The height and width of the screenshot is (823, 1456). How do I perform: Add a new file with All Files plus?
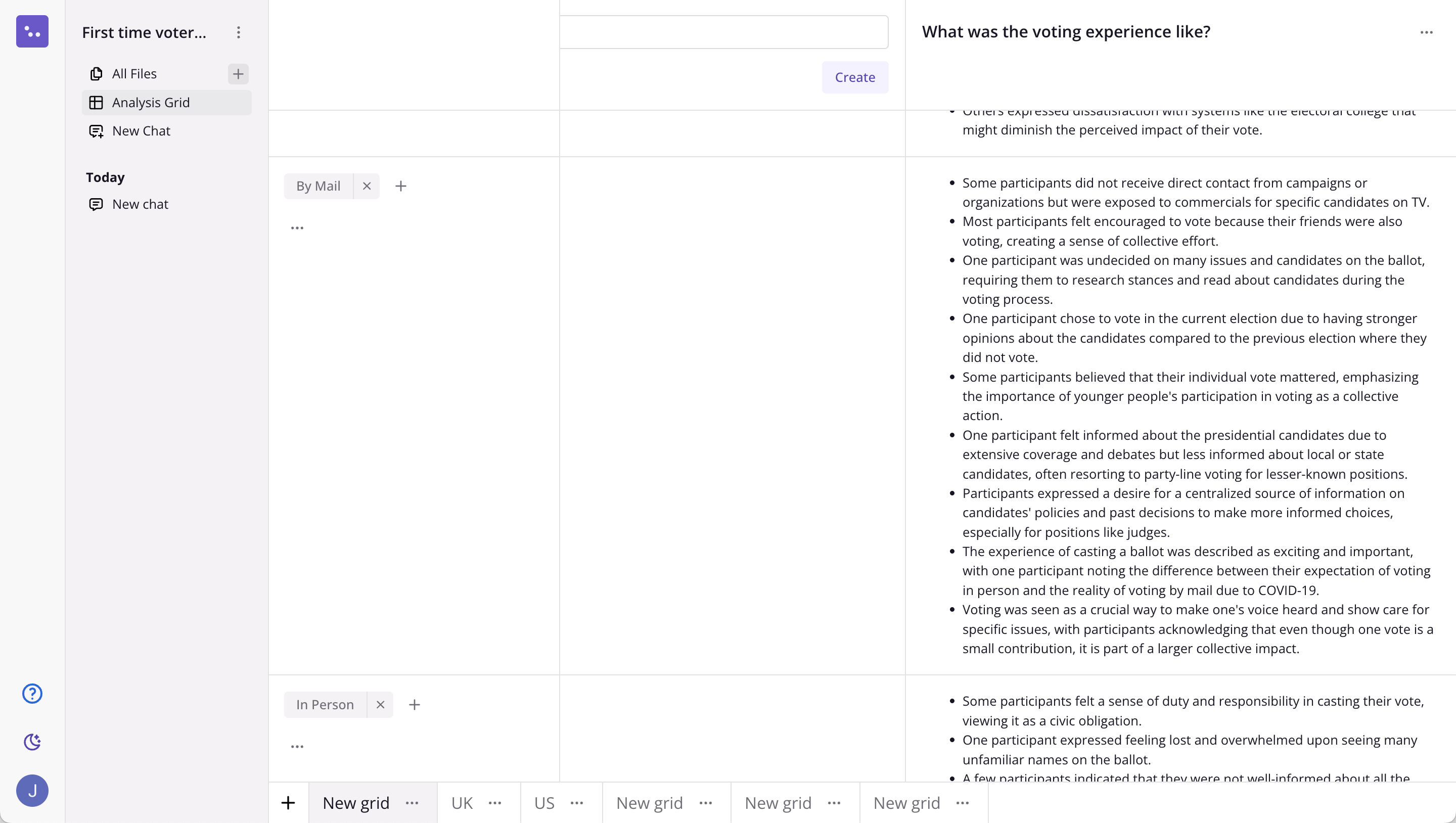(238, 74)
